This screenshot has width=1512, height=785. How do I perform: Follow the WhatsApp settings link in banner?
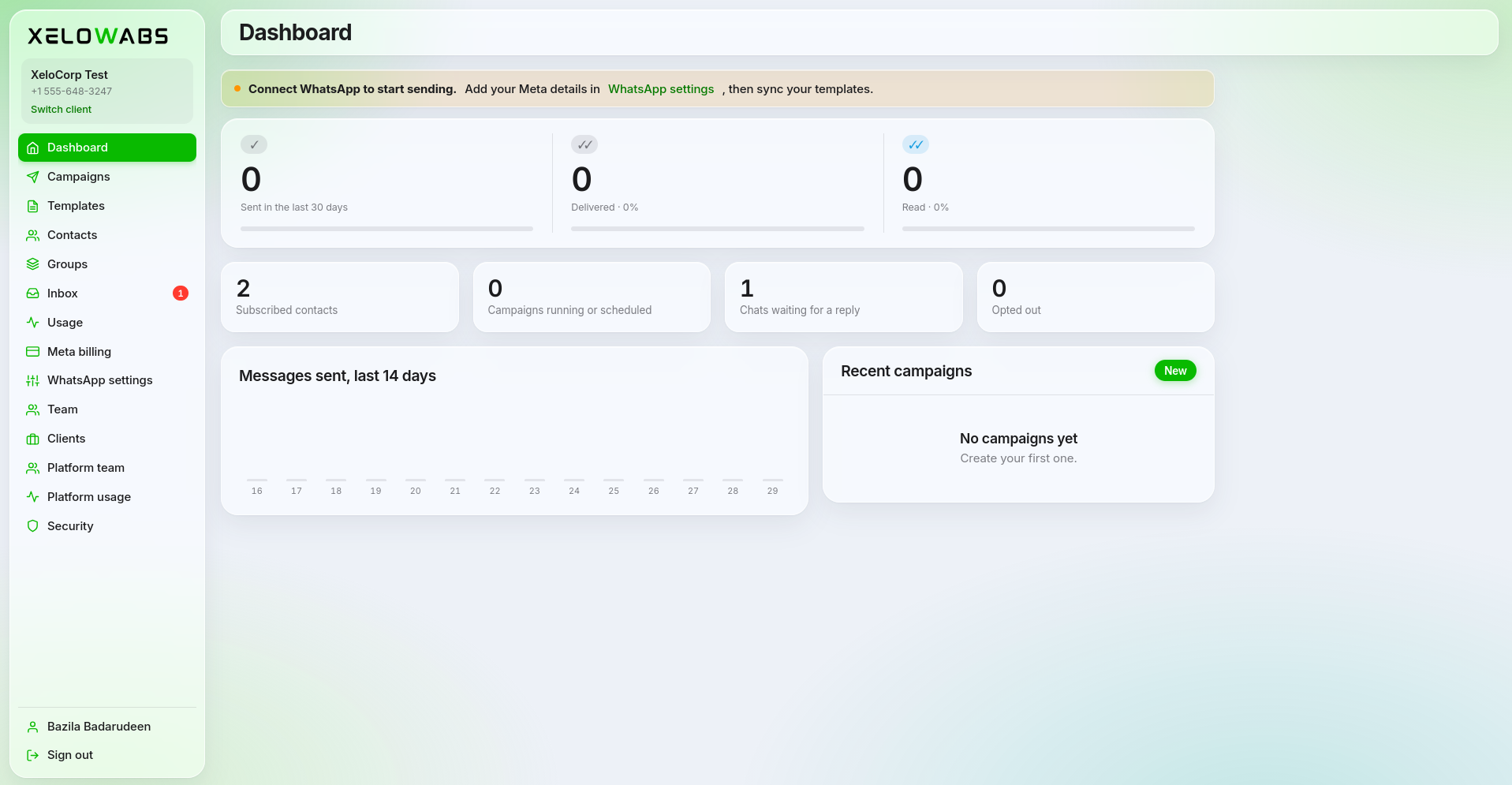pyautogui.click(x=661, y=89)
